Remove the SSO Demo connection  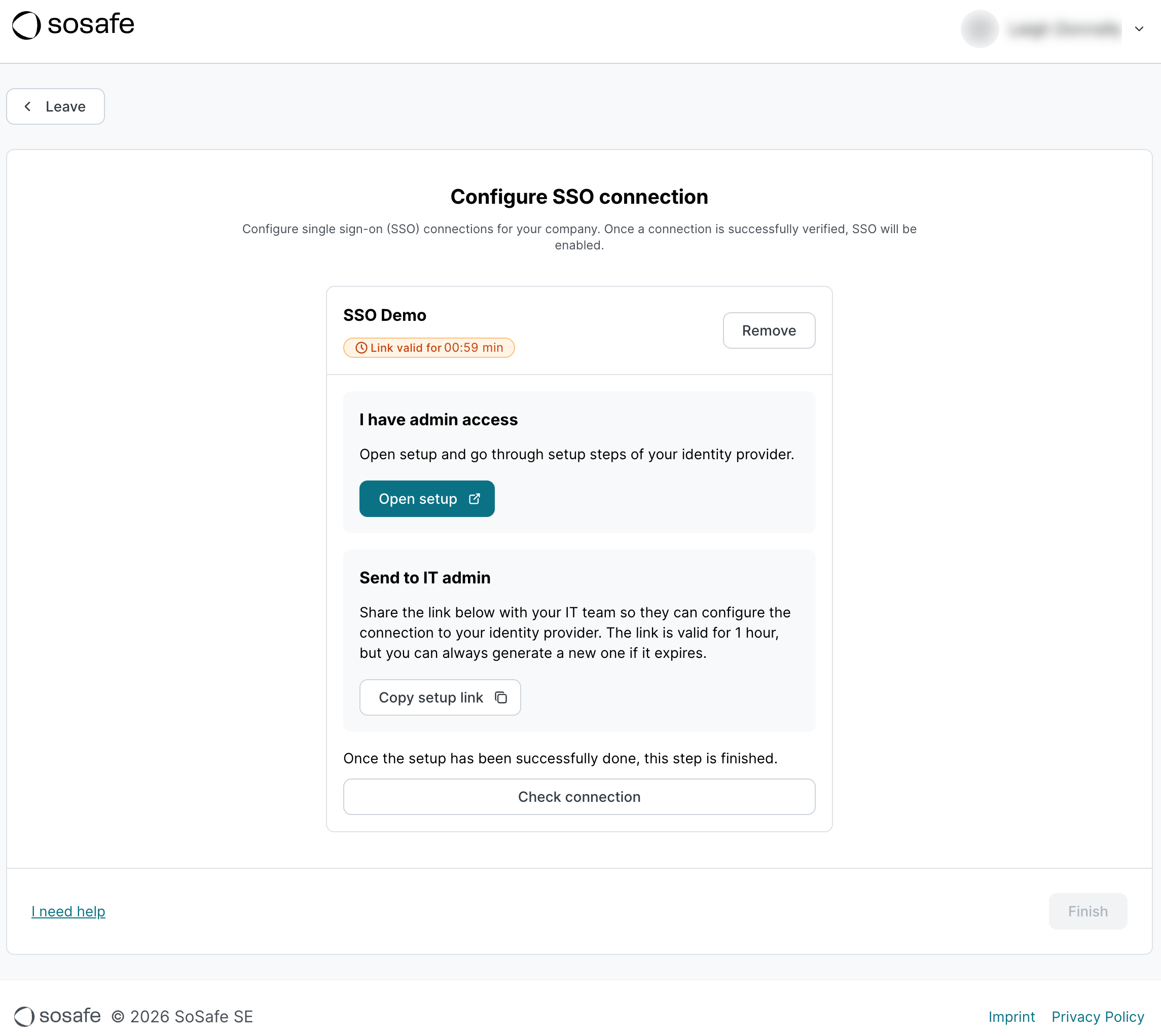[x=769, y=331]
